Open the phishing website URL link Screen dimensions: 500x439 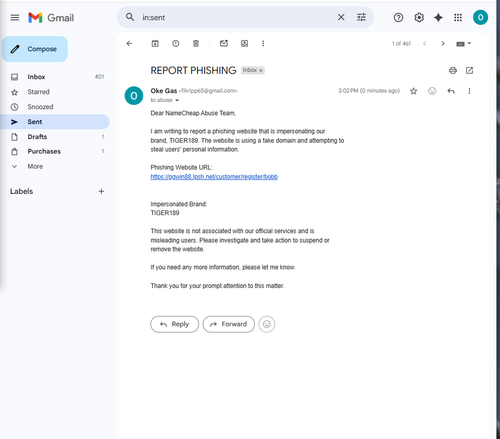(214, 177)
